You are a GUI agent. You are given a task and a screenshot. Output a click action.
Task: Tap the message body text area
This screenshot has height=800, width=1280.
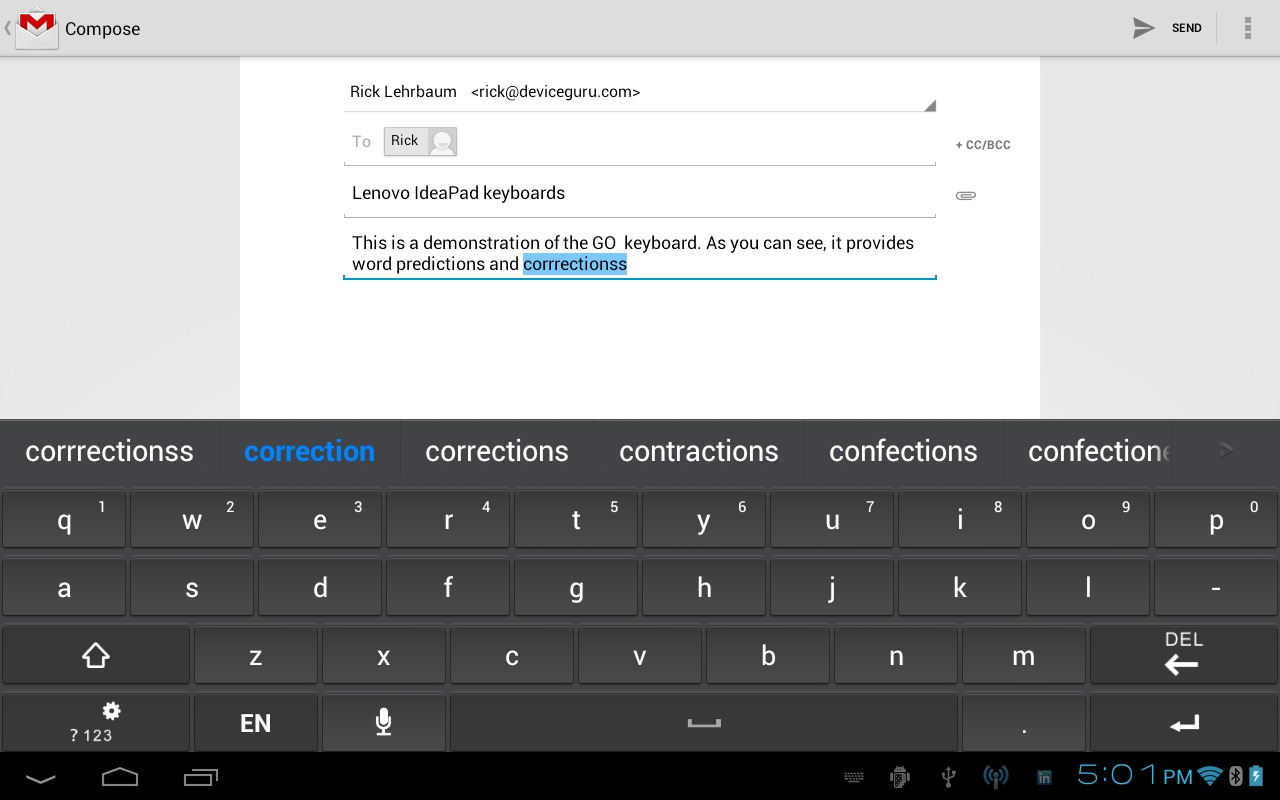tap(640, 253)
